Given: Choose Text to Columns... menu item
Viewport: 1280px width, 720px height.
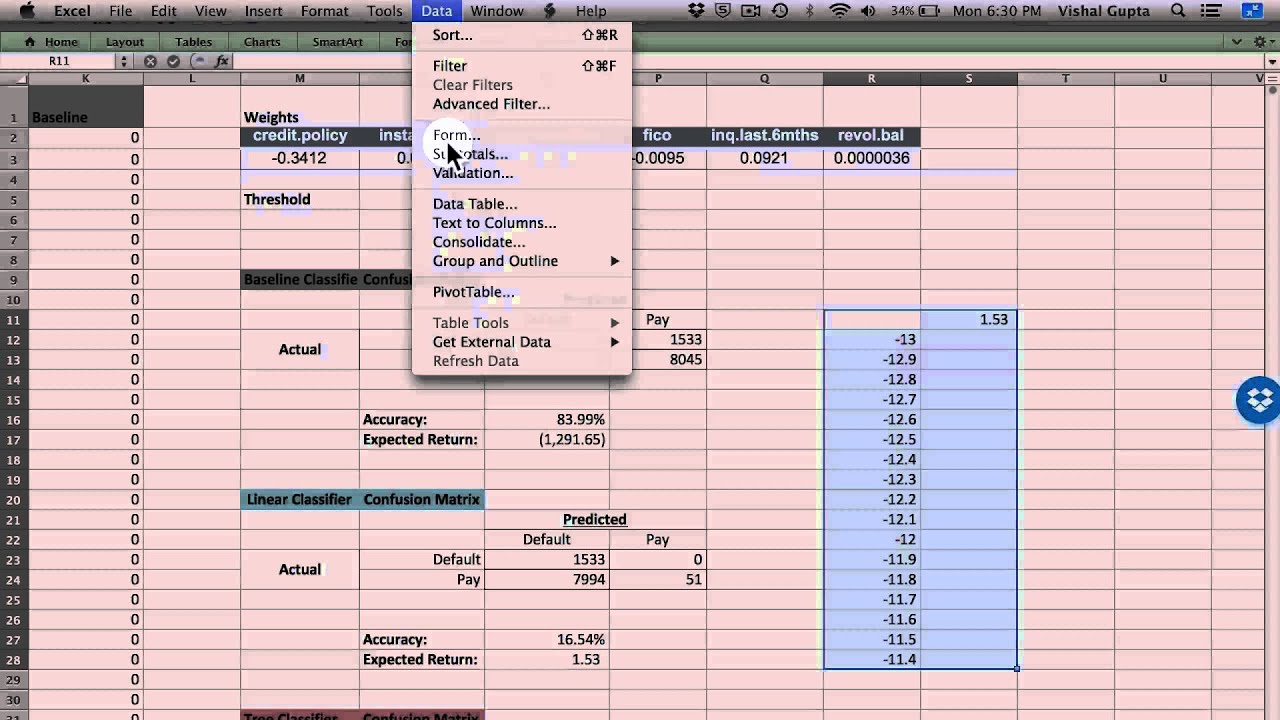Looking at the screenshot, I should pos(522,223).
